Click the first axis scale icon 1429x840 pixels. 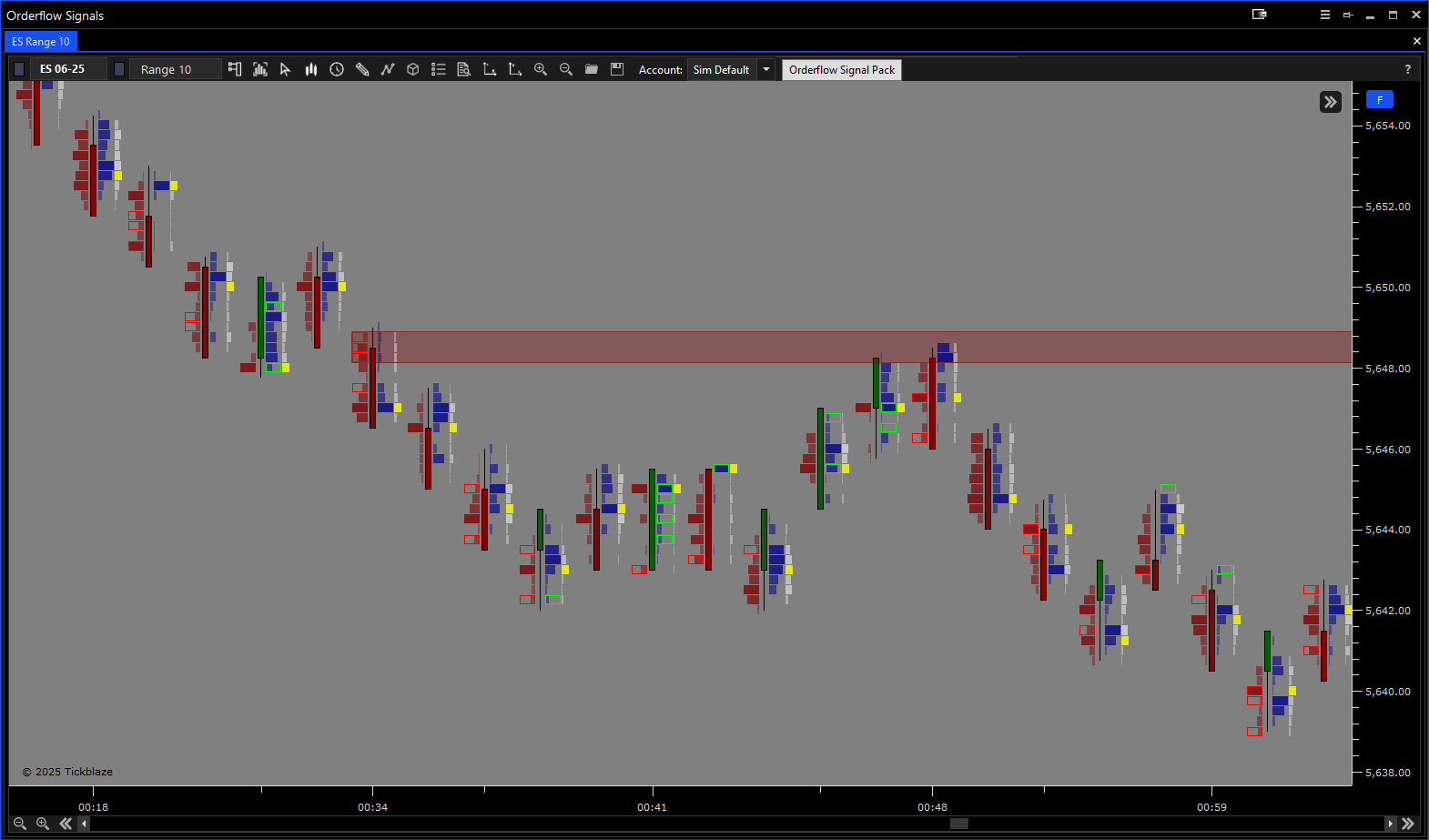(x=490, y=69)
